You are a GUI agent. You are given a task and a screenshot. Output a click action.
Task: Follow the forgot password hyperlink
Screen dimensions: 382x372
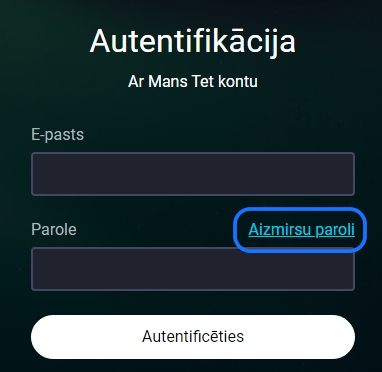301,230
